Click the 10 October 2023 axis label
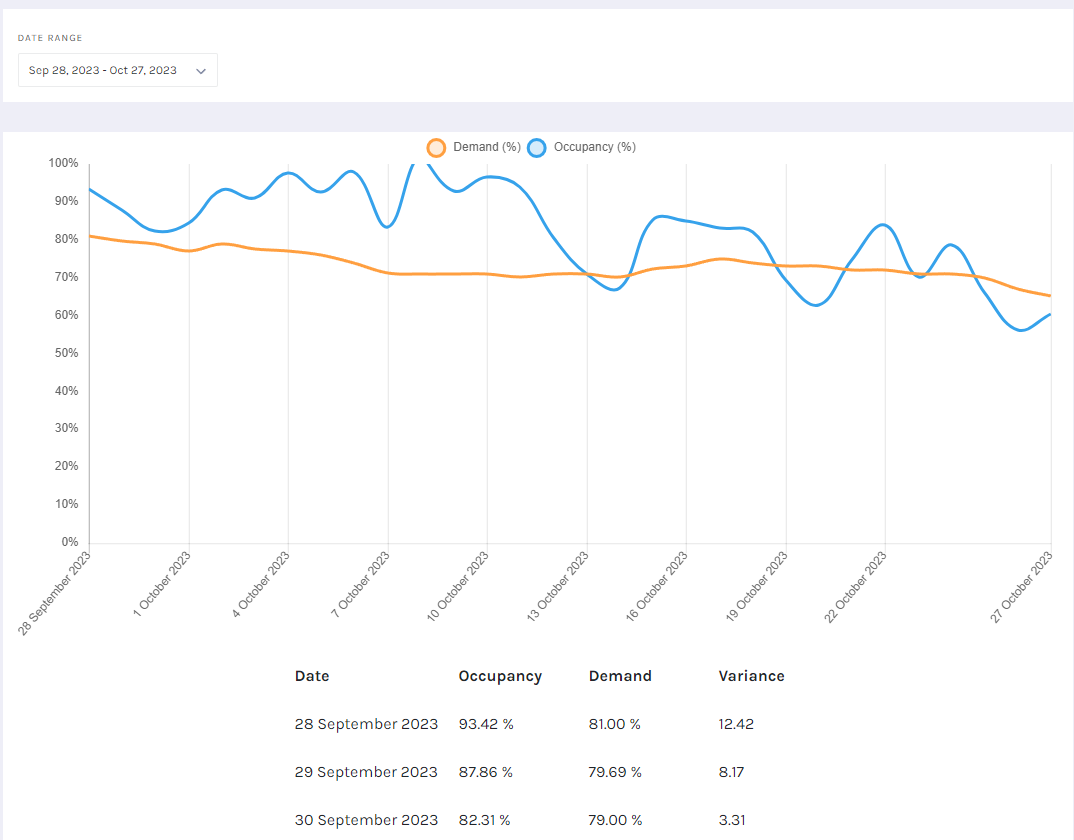Image resolution: width=1074 pixels, height=840 pixels. pos(459,587)
